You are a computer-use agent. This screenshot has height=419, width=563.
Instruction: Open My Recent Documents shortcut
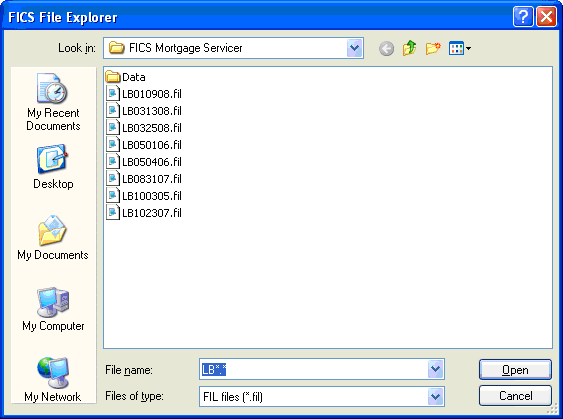53,102
